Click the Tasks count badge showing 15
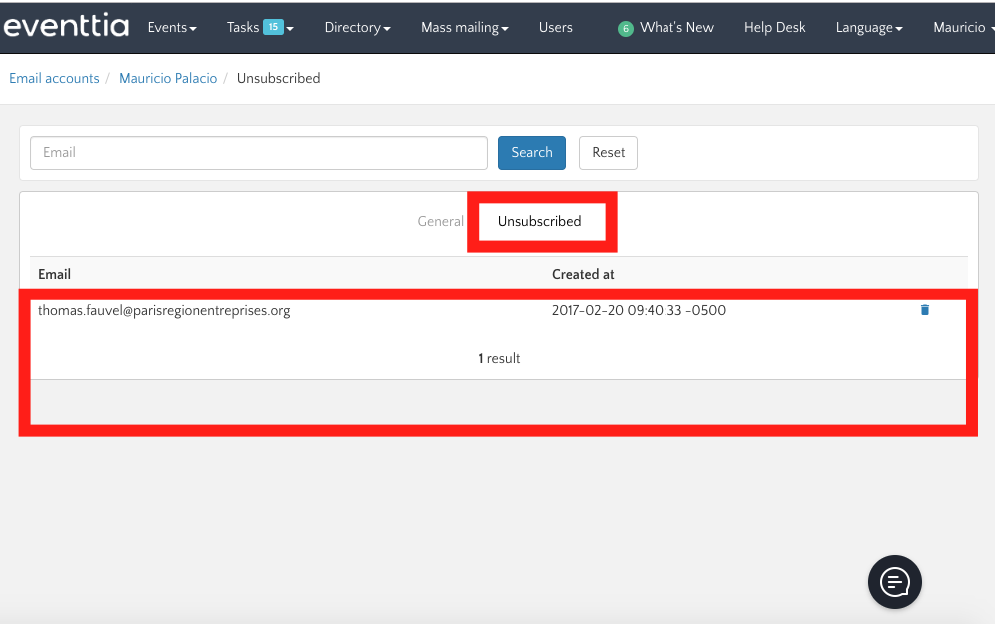This screenshot has height=624, width=995. pos(273,27)
